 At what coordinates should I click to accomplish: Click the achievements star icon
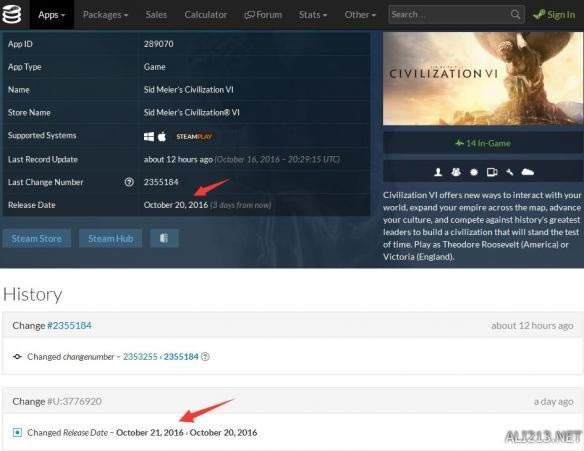click(474, 172)
